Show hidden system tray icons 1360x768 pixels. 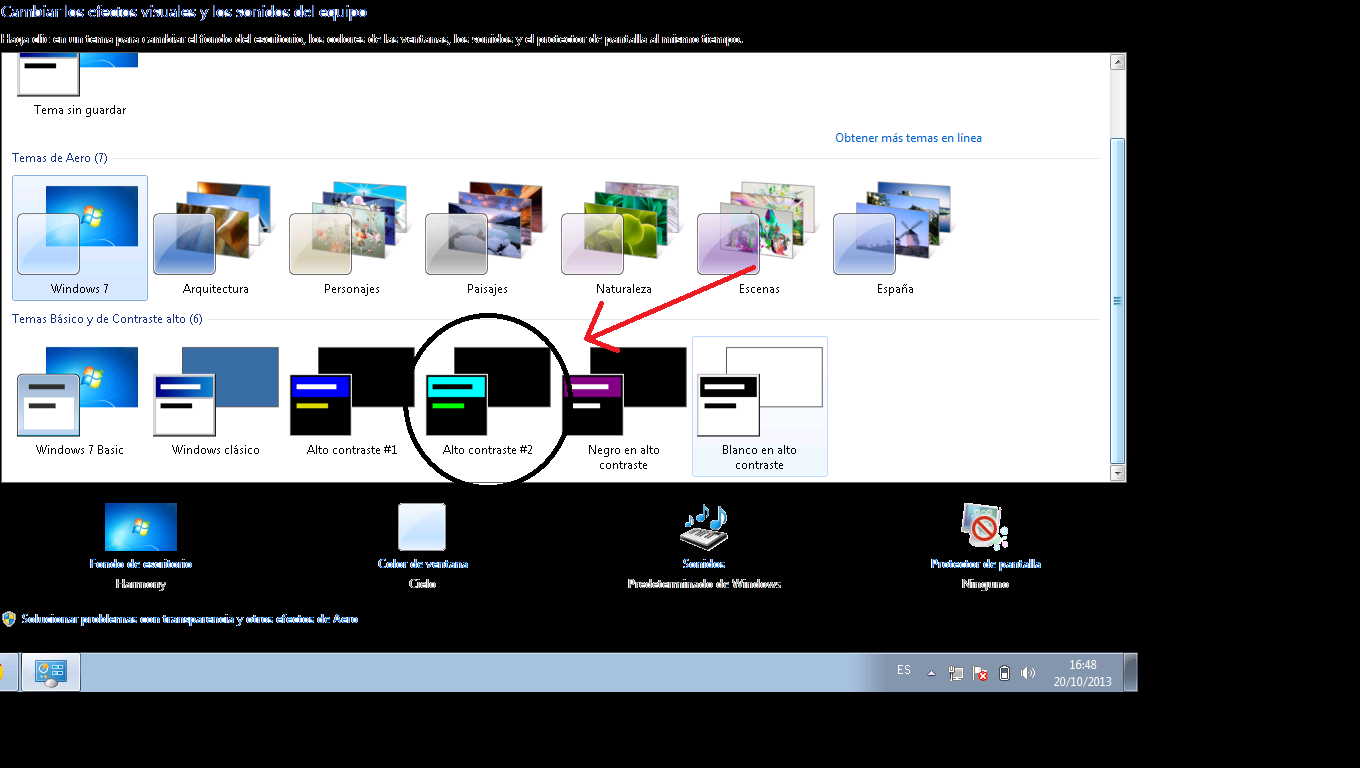931,673
